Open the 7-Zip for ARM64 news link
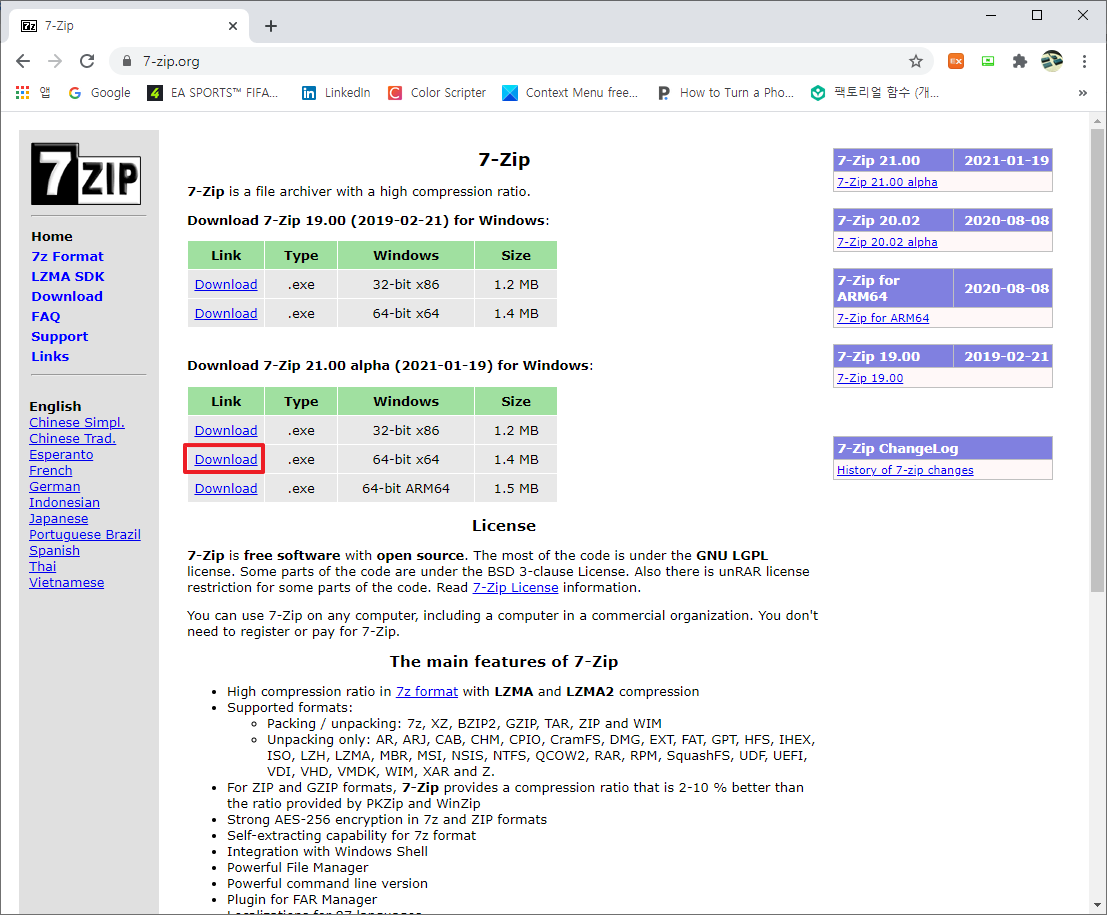 [x=883, y=318]
